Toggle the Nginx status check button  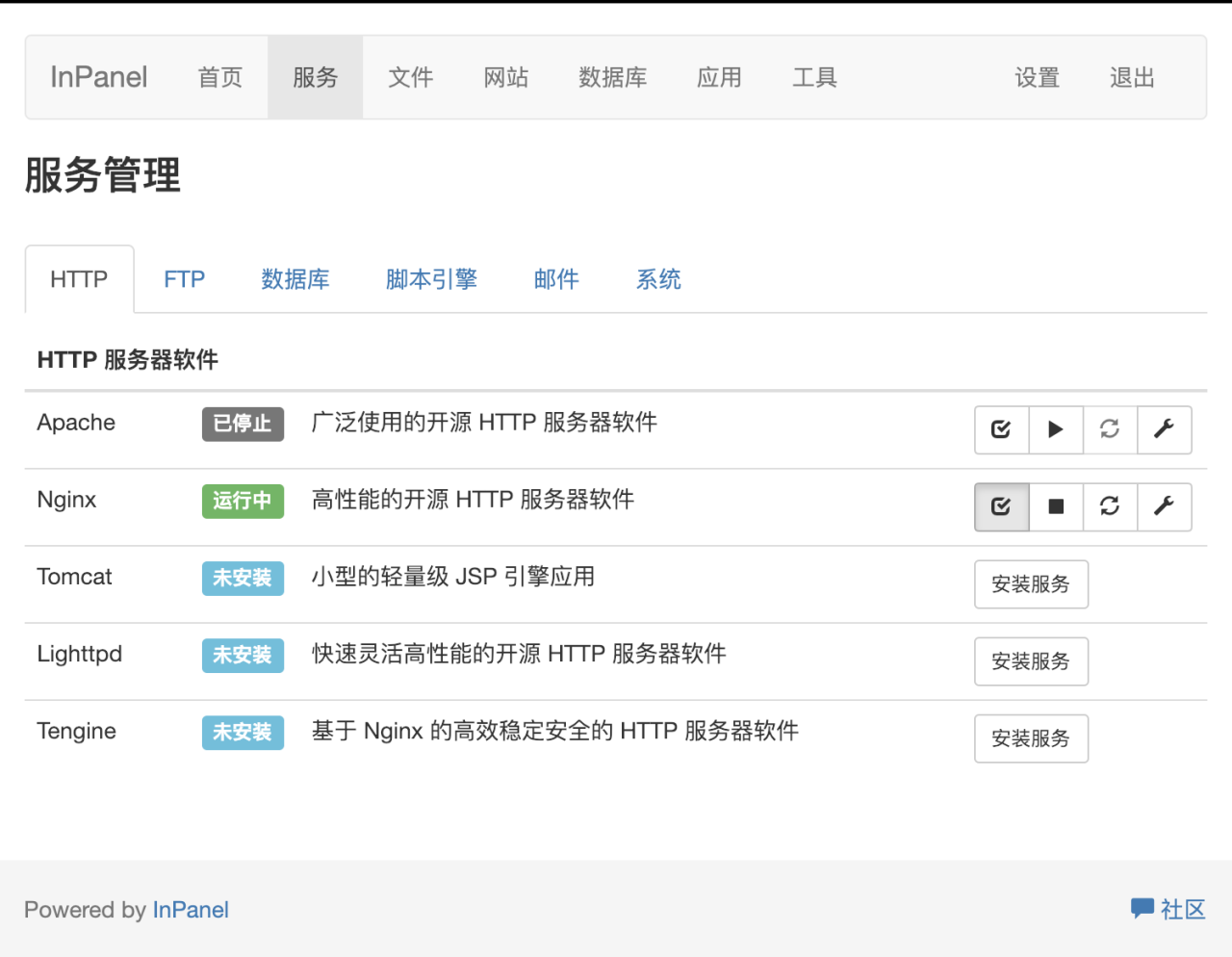[x=1001, y=507]
